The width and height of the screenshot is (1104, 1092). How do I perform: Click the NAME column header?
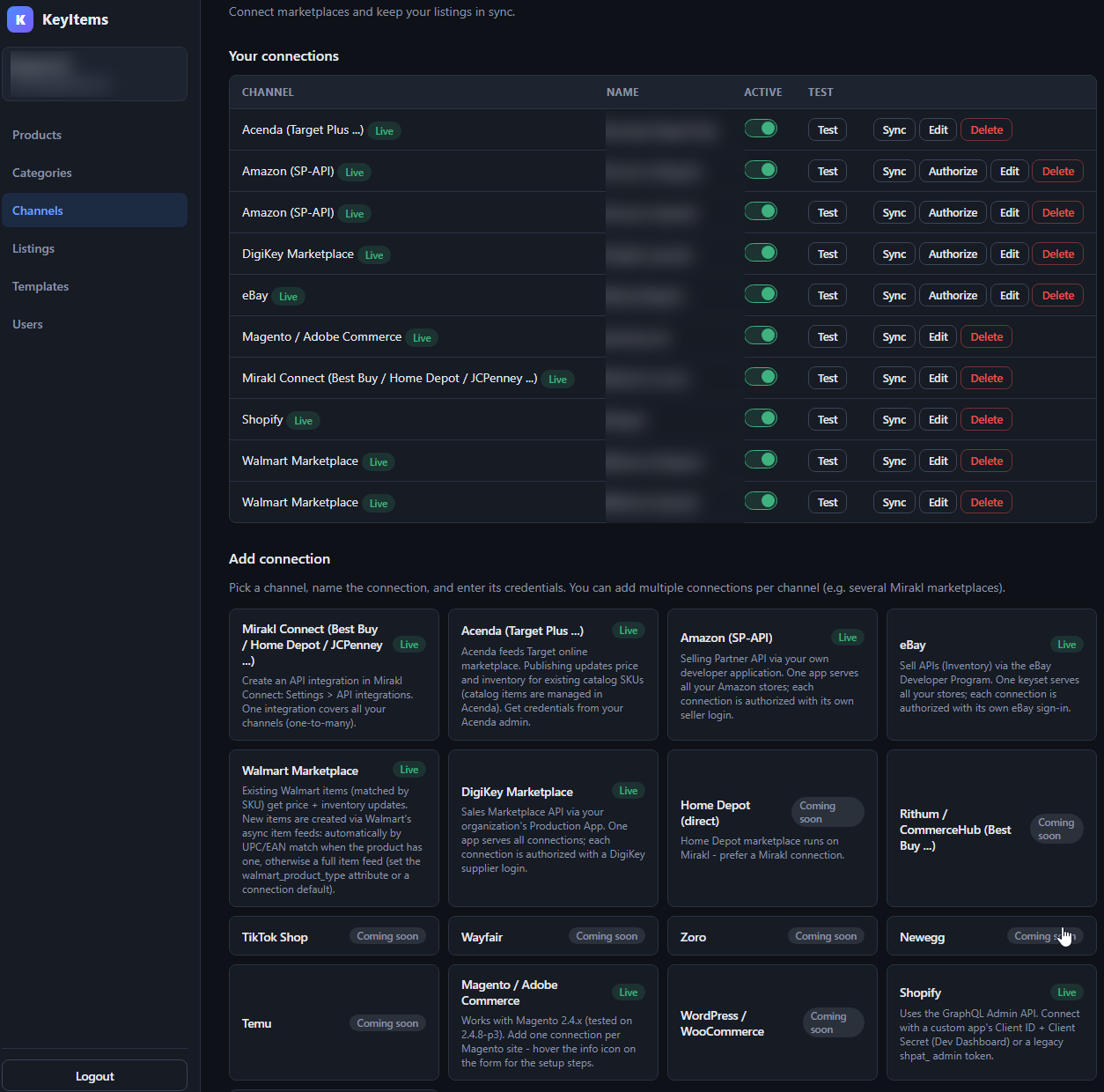622,92
